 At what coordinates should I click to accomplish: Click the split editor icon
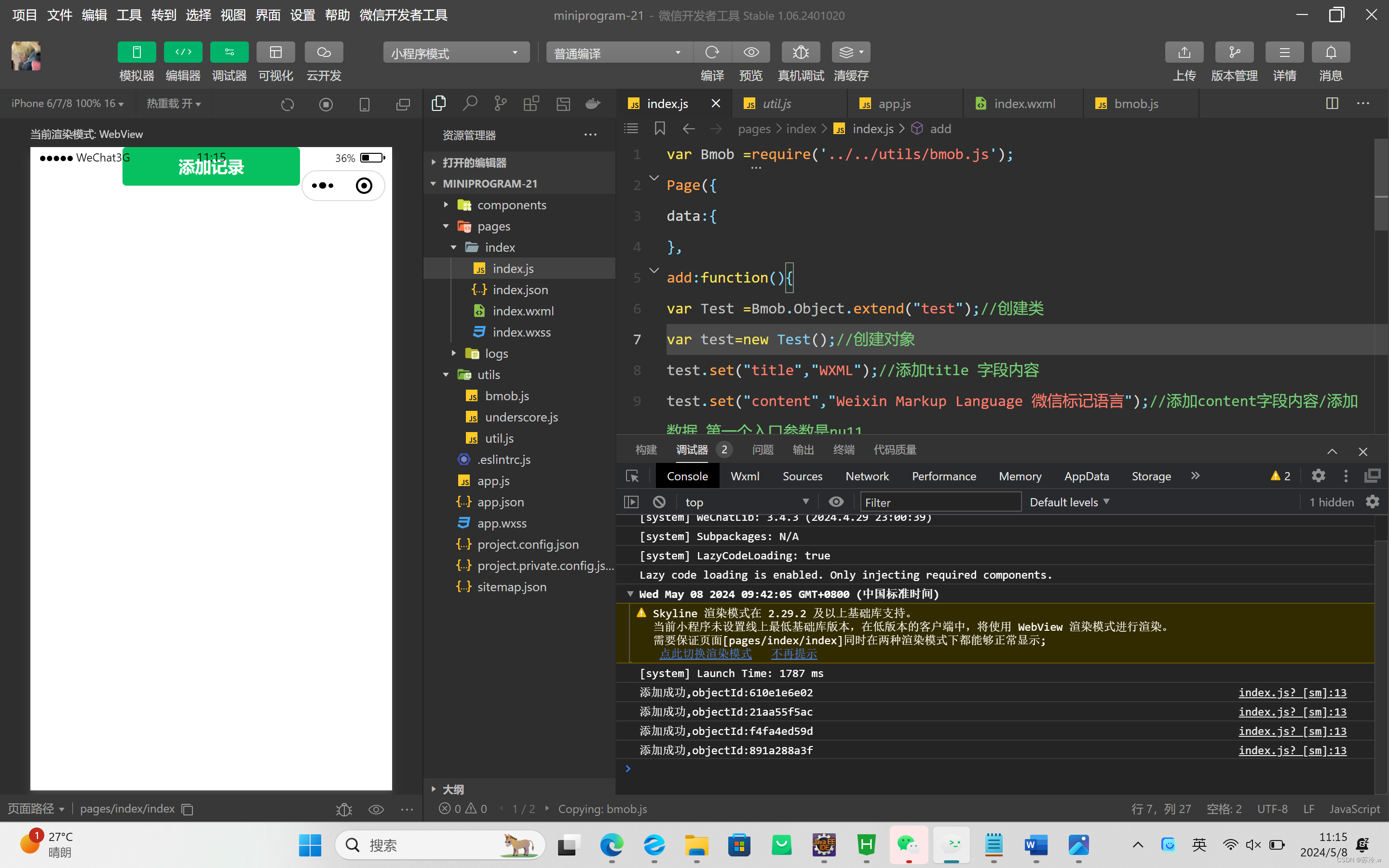(1332, 103)
